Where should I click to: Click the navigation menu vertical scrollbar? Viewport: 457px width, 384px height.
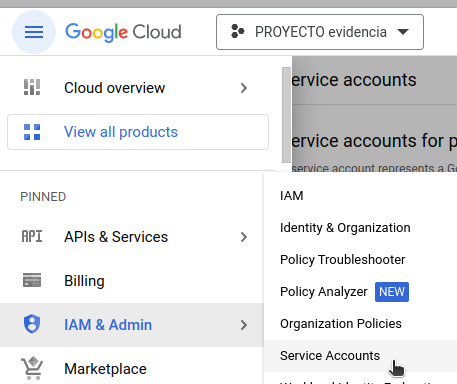click(x=286, y=115)
